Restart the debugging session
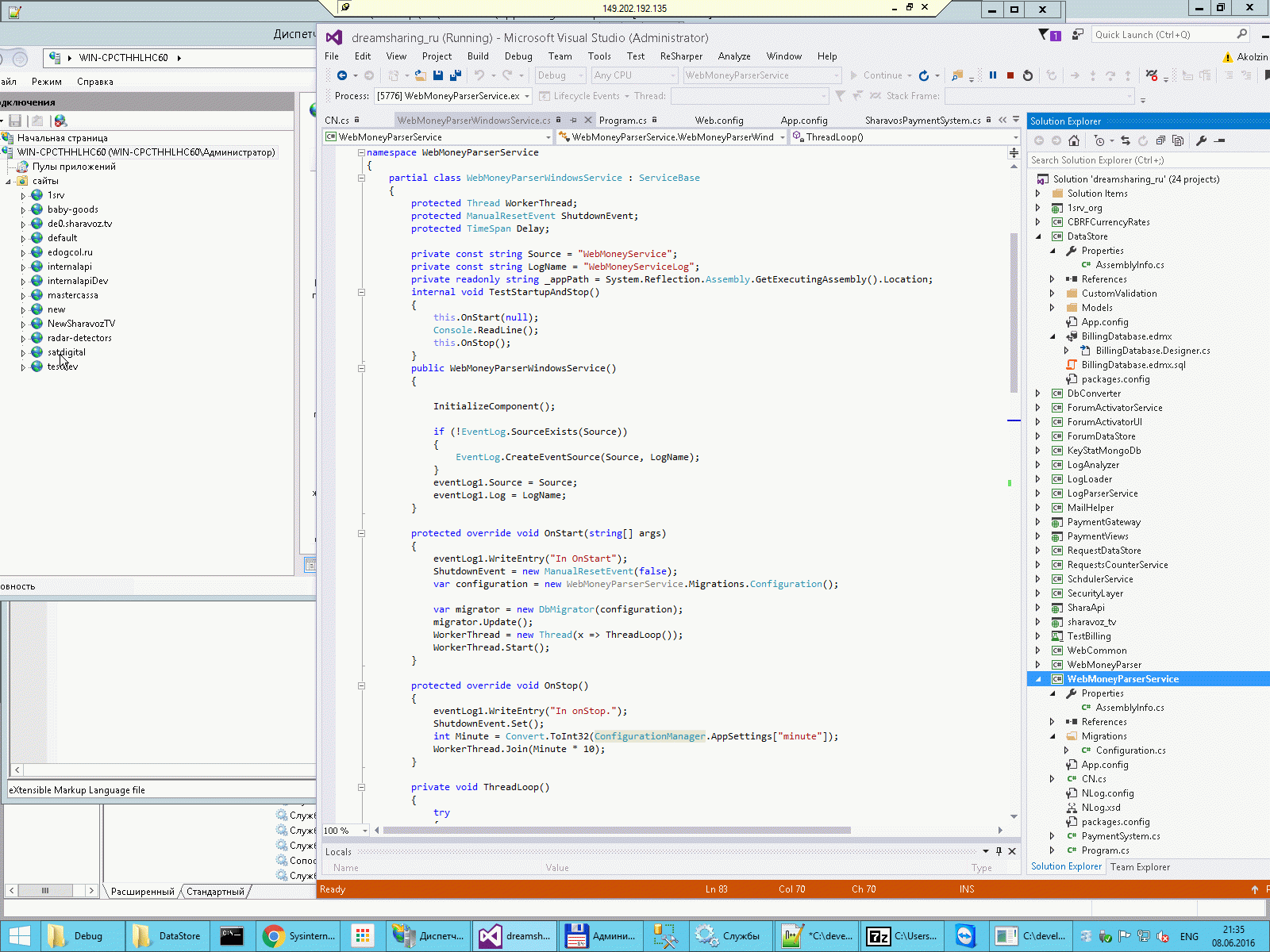This screenshot has width=1270, height=952. [x=1028, y=75]
